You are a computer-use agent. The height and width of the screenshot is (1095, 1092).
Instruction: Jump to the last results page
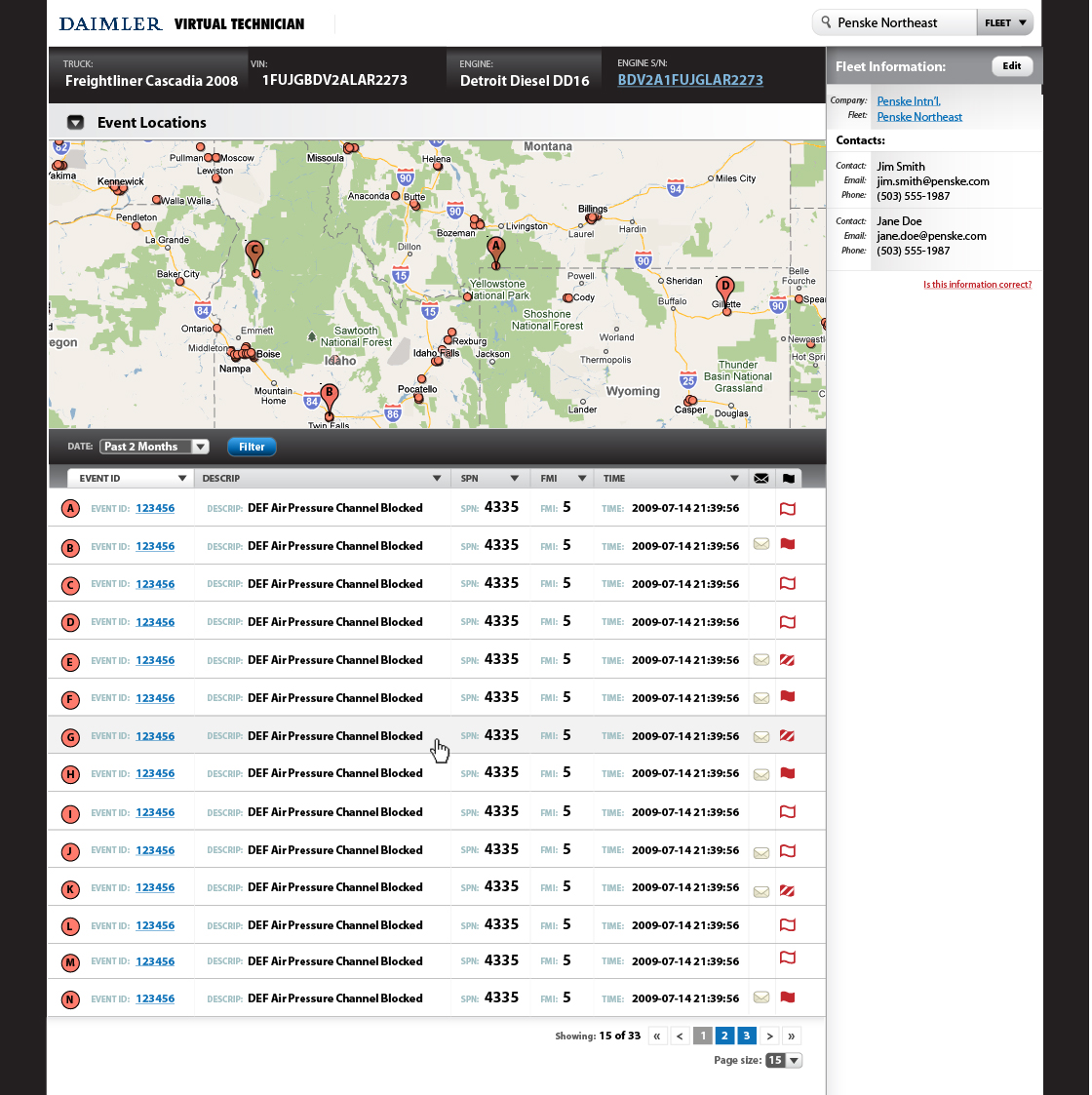792,1036
